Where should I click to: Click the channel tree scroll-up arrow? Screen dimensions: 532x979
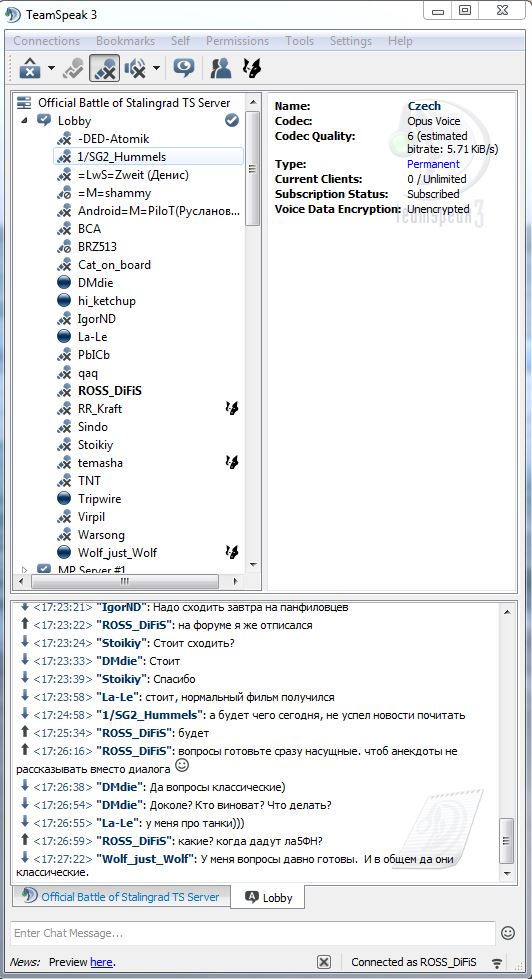(253, 102)
